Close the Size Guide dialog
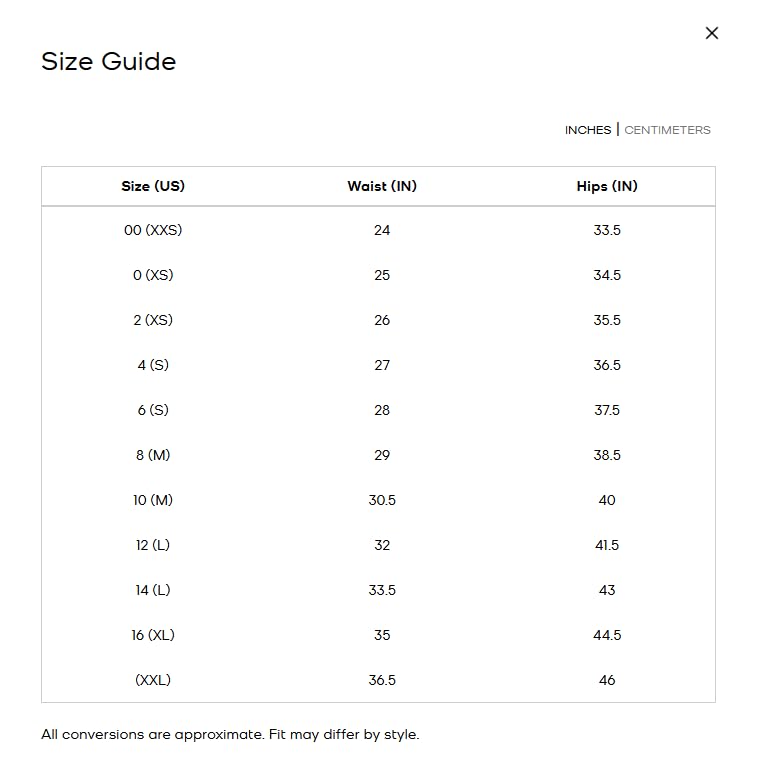The image size is (761, 759). [712, 33]
